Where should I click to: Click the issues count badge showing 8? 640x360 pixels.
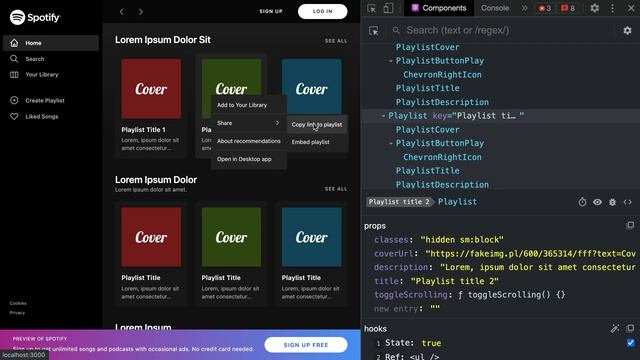pos(568,8)
